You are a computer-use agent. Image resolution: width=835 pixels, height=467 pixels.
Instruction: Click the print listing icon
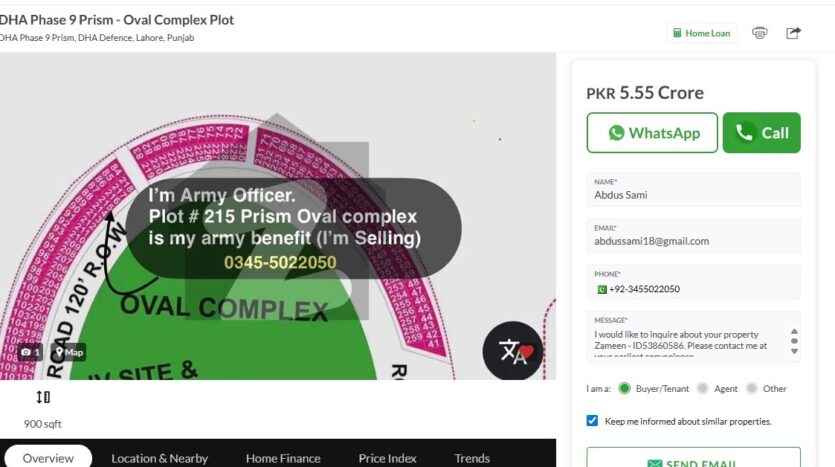coord(759,33)
